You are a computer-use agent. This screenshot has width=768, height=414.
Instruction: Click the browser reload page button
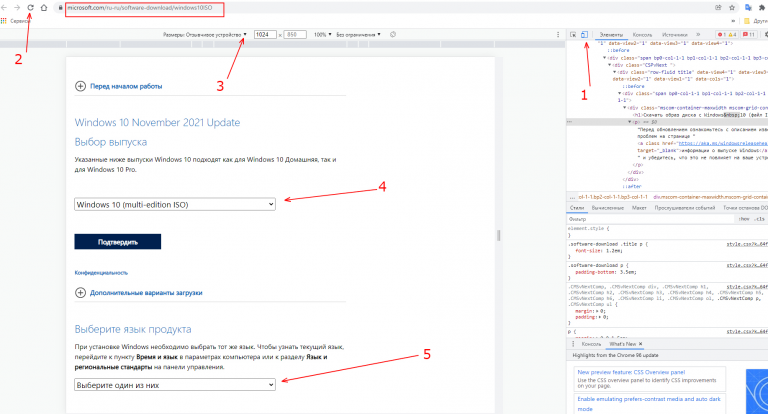tap(29, 7)
